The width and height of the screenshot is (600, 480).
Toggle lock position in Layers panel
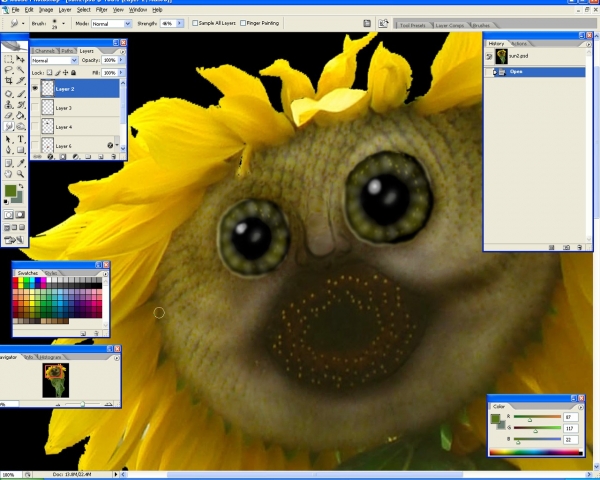(x=65, y=72)
